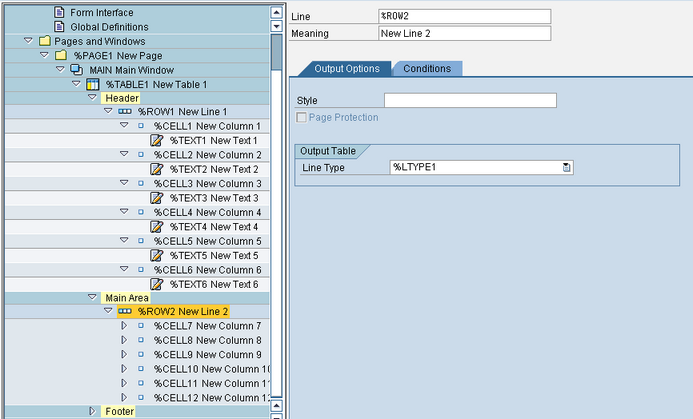Viewport: 693px width, 419px height.
Task: Click the %CELL3 column icon
Action: point(141,183)
